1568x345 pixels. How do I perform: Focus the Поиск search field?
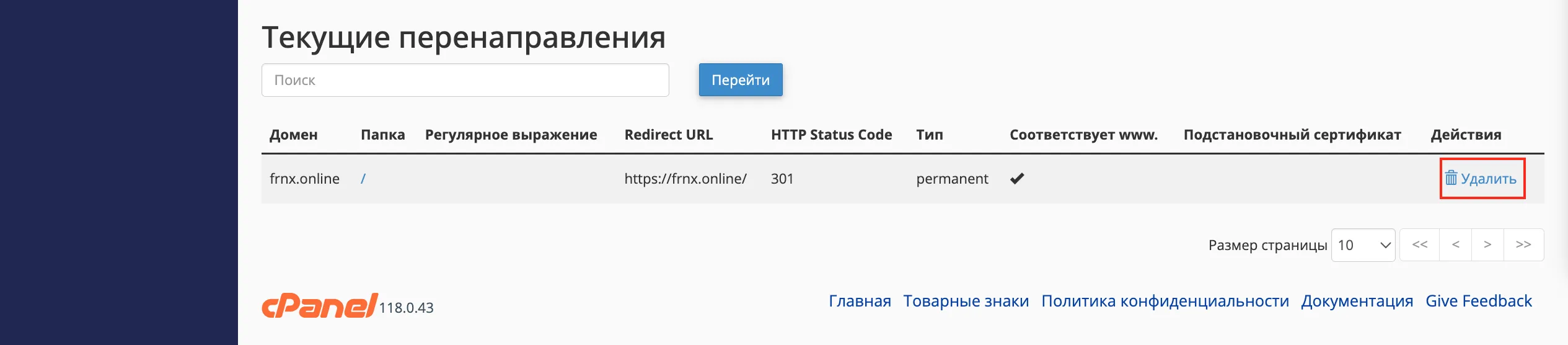(x=465, y=80)
